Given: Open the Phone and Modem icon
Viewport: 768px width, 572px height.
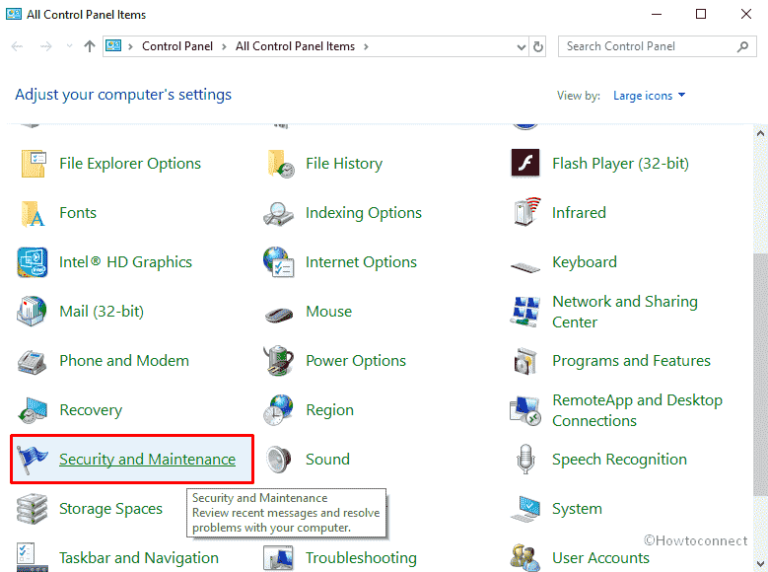Looking at the screenshot, I should point(32,362).
